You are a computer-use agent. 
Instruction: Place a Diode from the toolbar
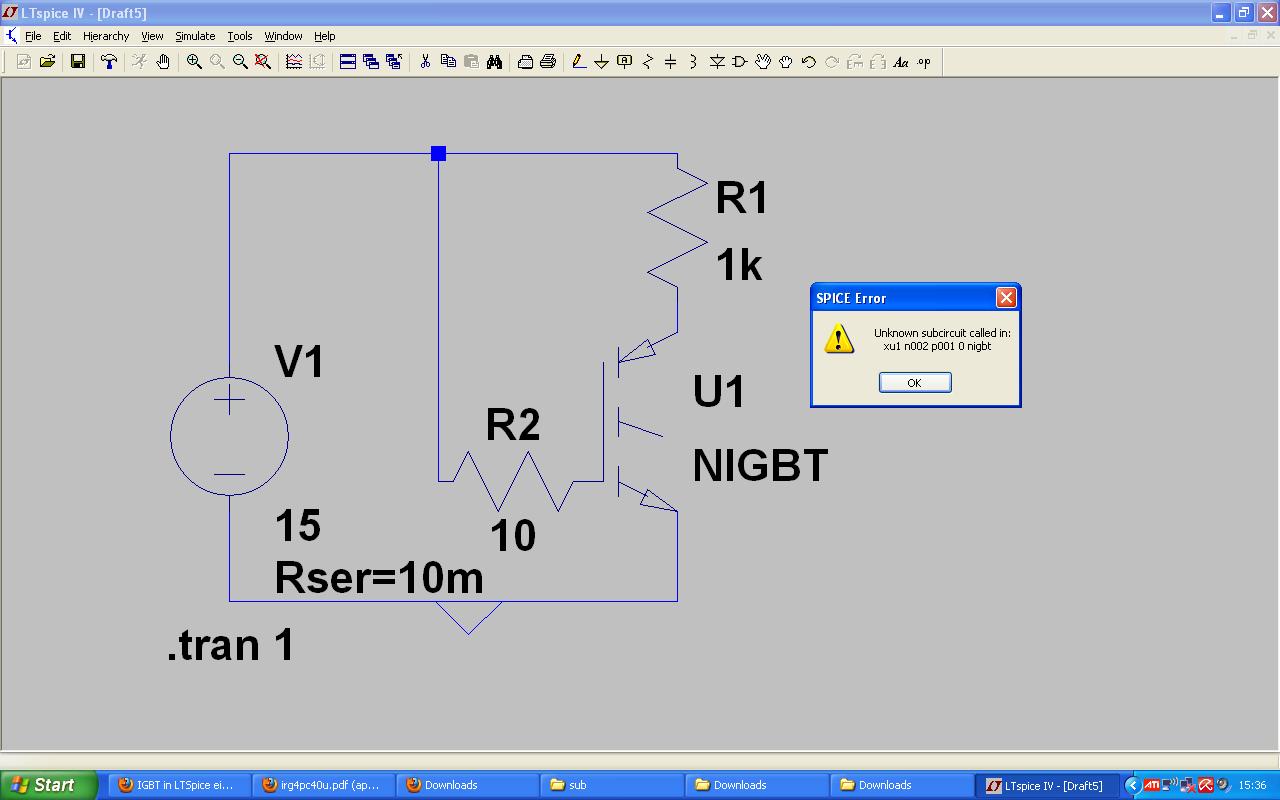click(717, 62)
